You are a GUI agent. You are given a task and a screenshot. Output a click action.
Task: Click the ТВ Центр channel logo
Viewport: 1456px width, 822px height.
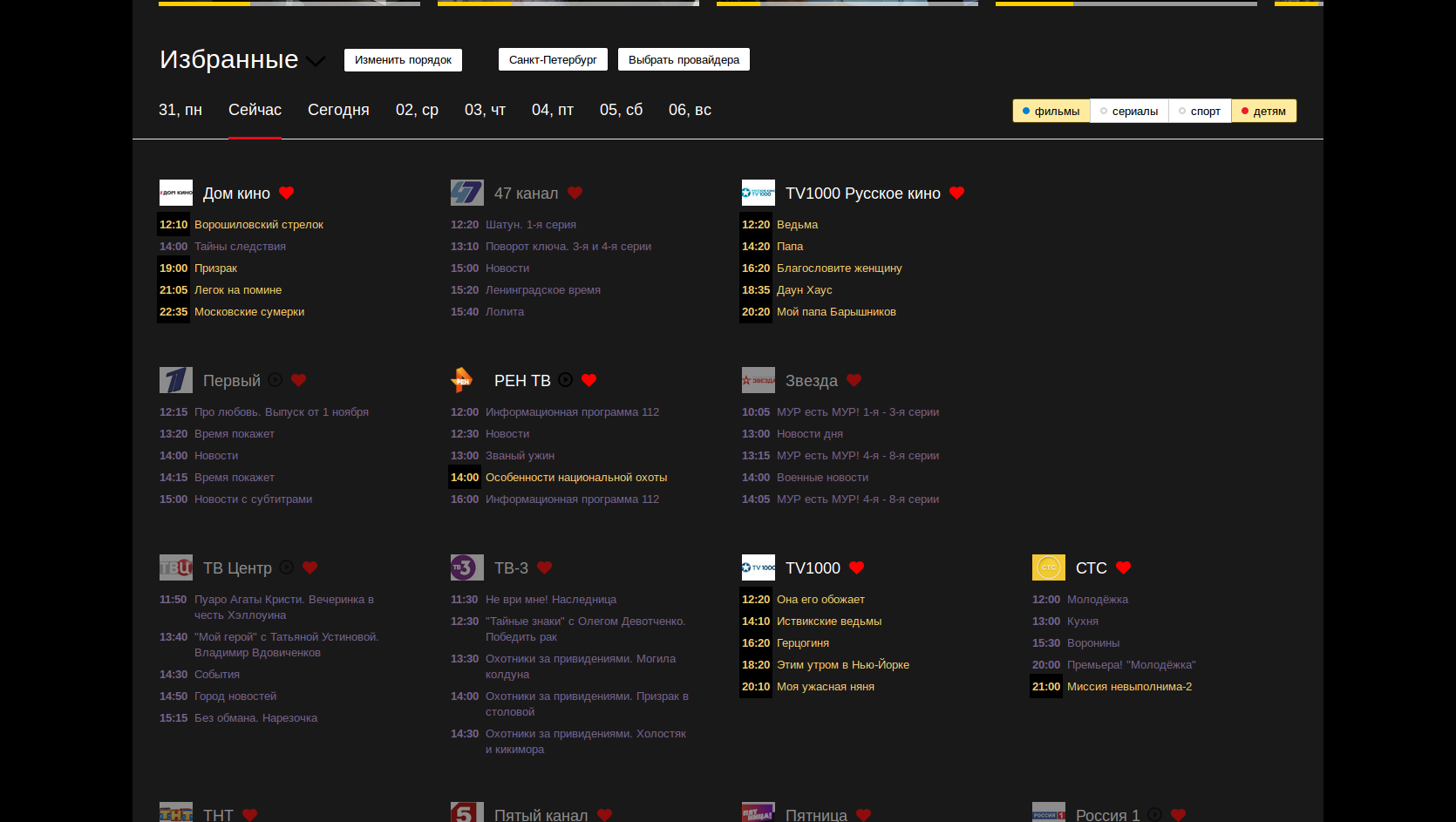[176, 567]
